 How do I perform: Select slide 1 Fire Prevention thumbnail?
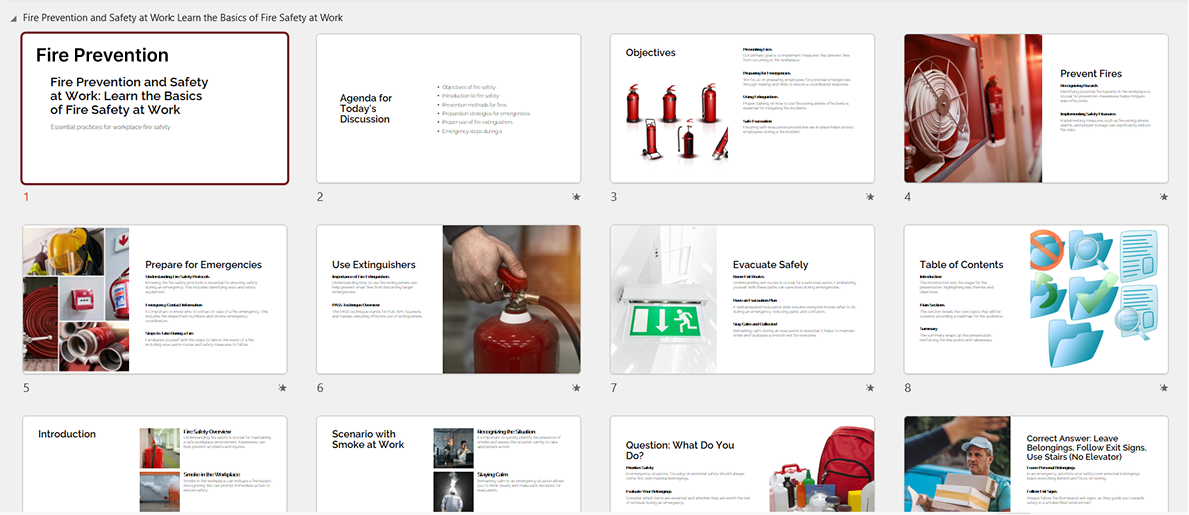pyautogui.click(x=155, y=108)
